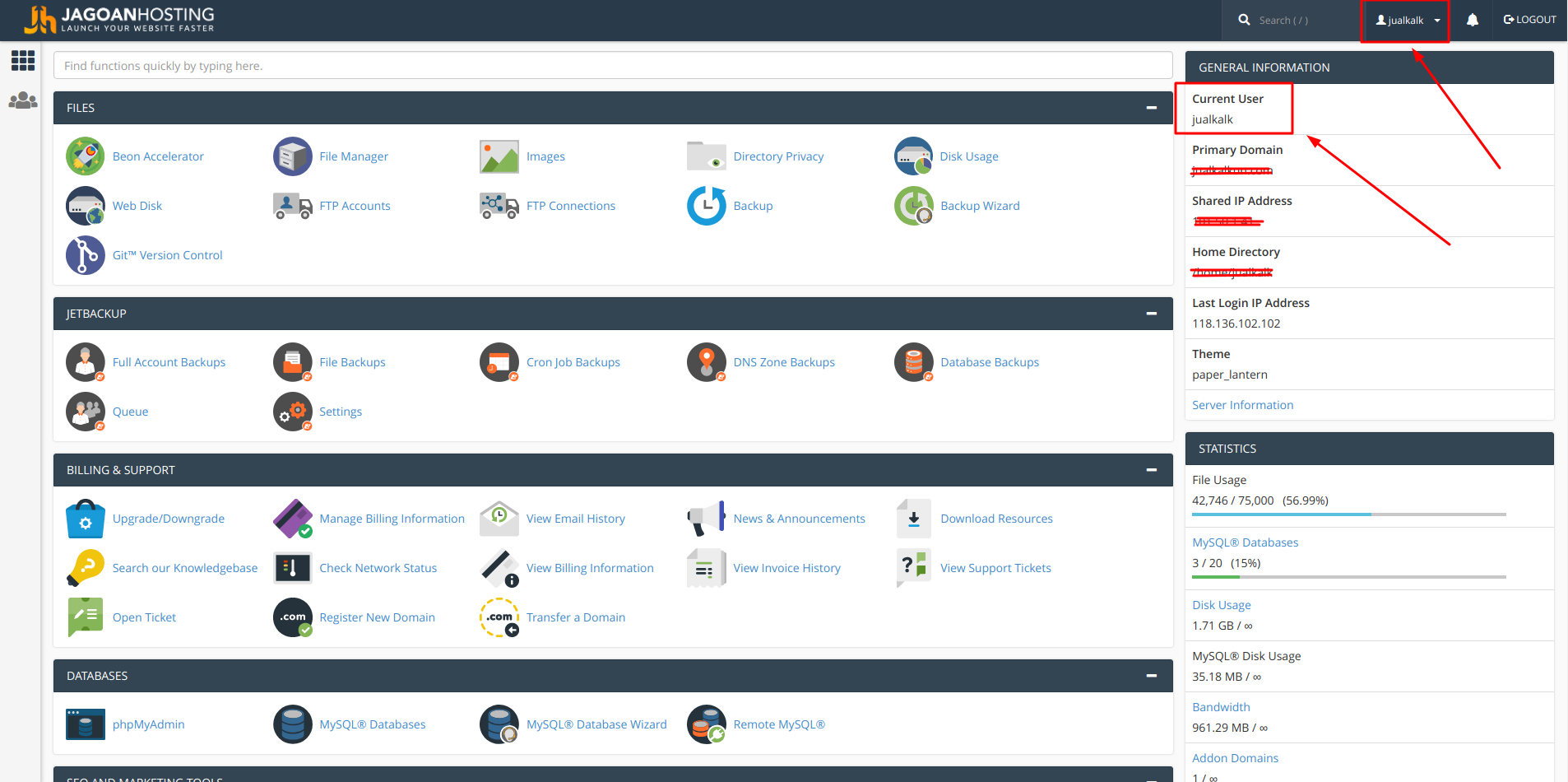Click the MySQL® Databases link in Databases

(372, 724)
